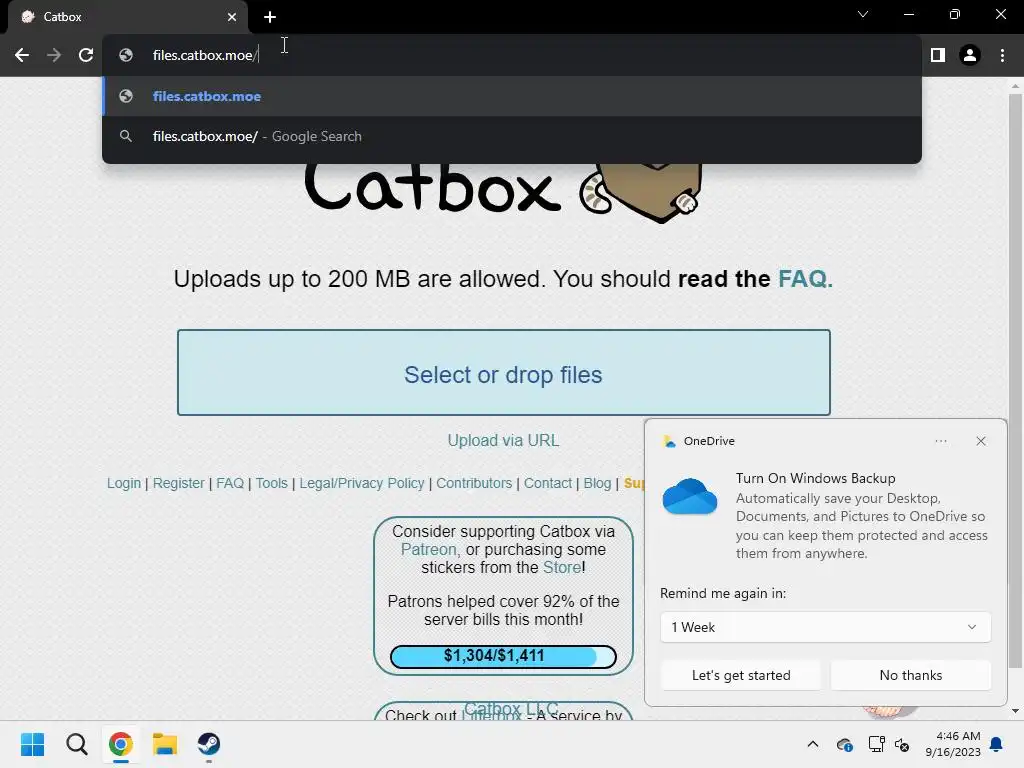
Task: Show hidden system tray icons
Action: point(813,744)
